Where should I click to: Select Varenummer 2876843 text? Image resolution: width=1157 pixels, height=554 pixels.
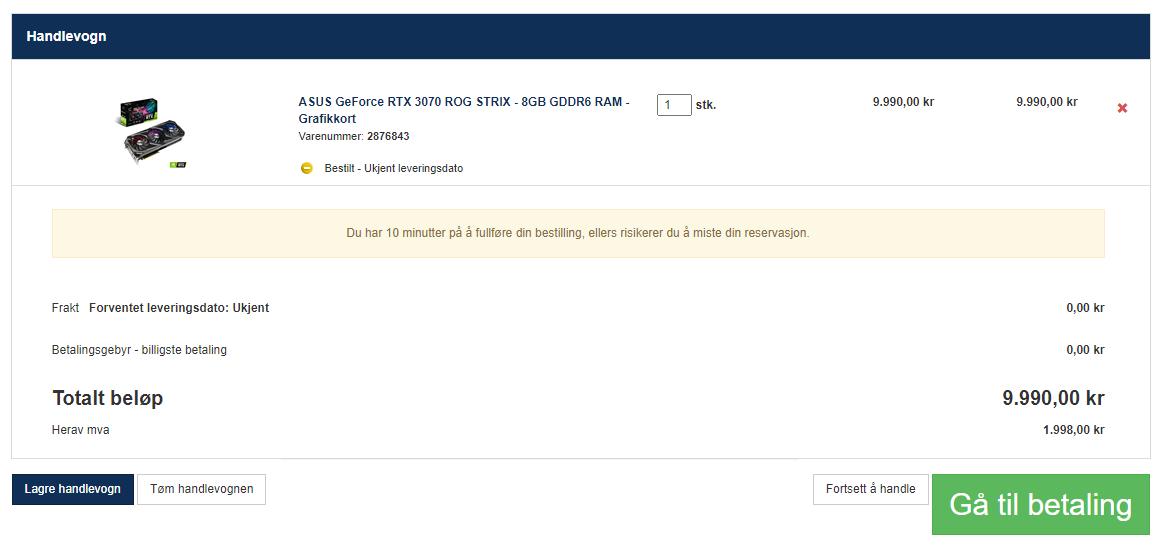tap(354, 136)
